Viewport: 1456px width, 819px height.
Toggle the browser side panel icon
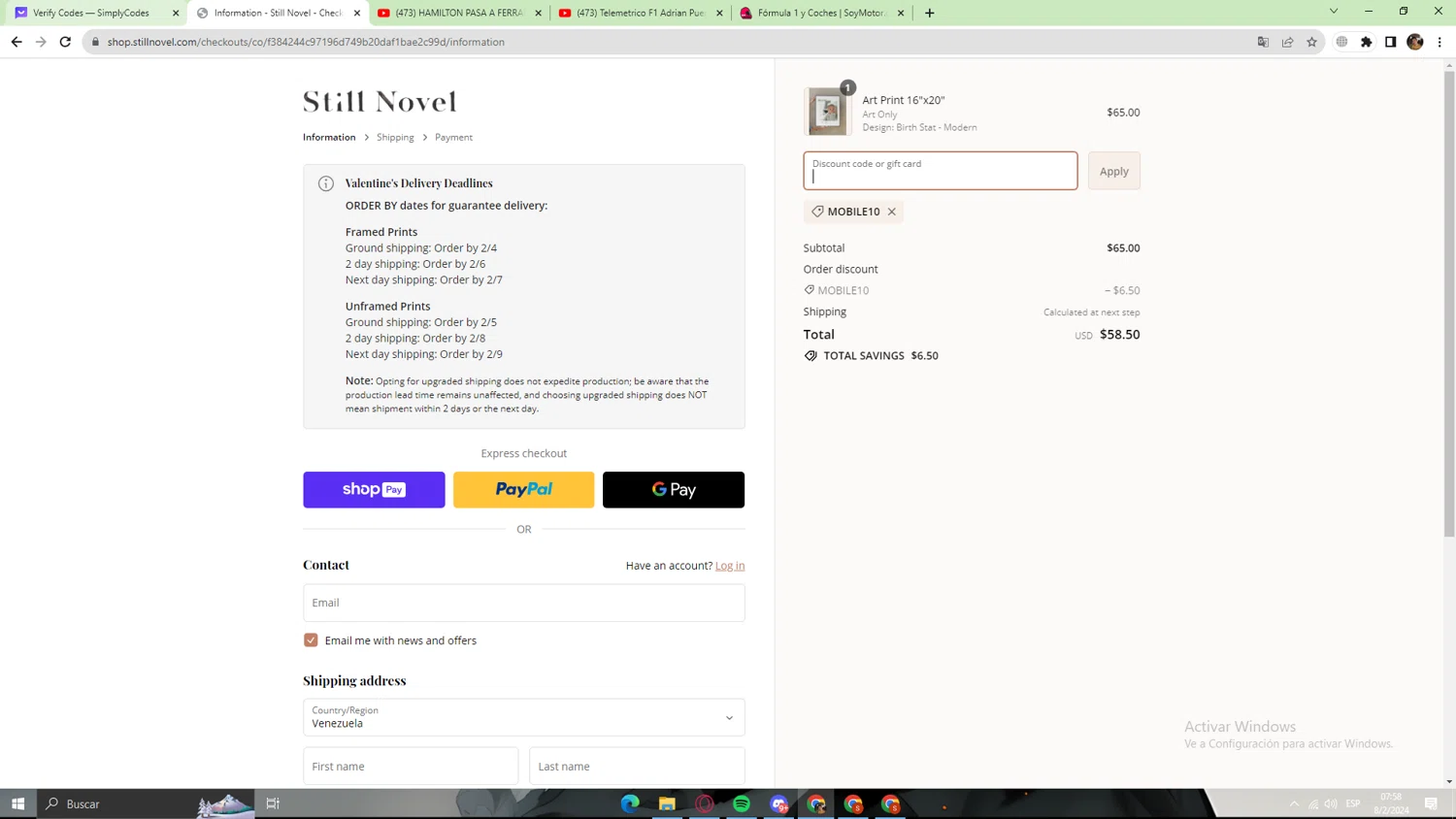pyautogui.click(x=1390, y=42)
